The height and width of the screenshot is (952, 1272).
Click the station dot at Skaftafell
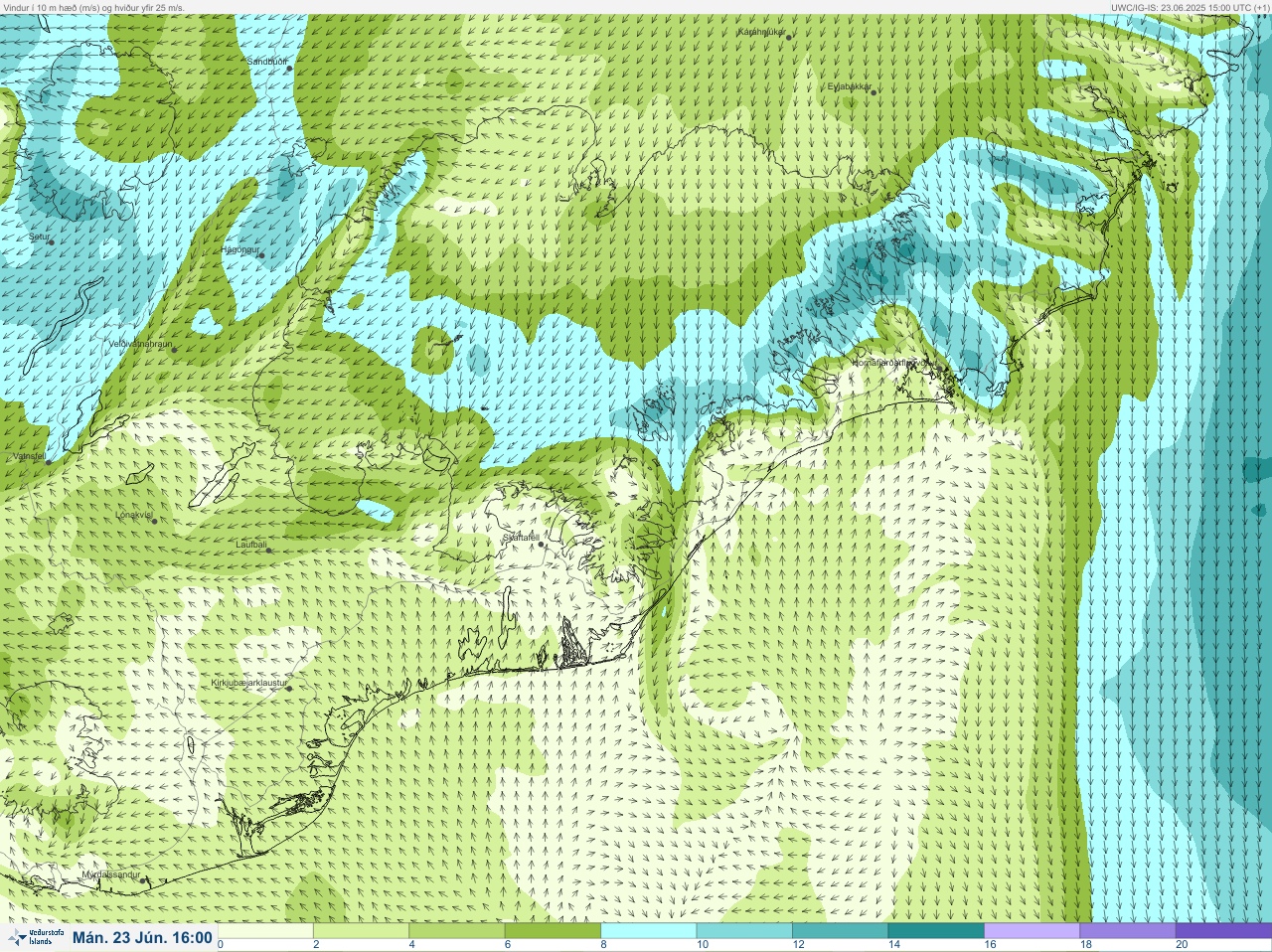pos(542,544)
